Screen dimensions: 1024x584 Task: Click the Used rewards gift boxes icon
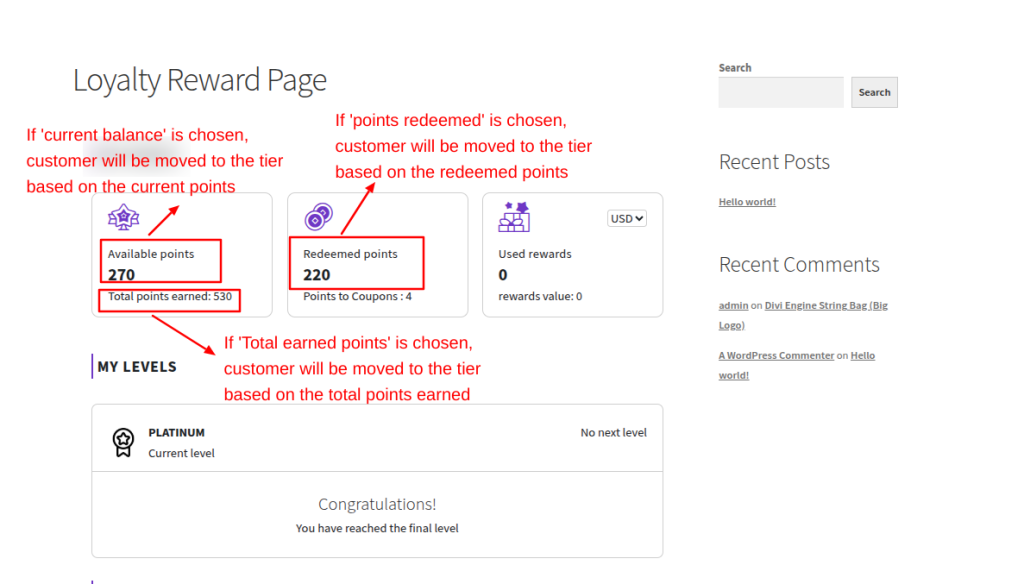[x=514, y=216]
